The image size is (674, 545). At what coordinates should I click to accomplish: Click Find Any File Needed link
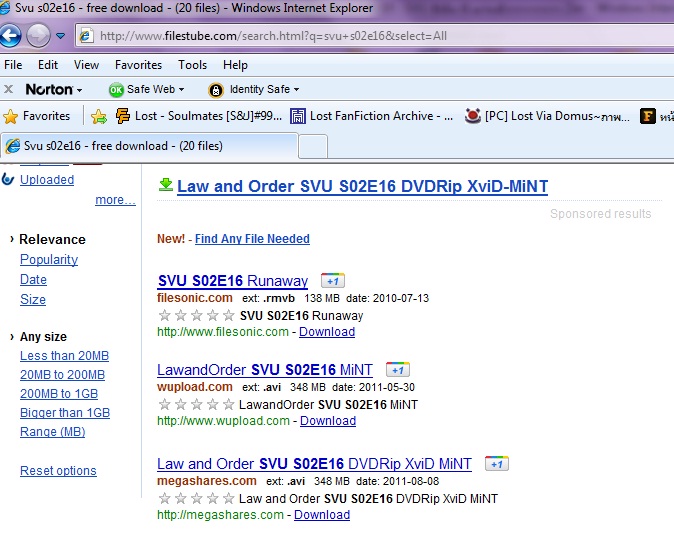click(x=252, y=239)
